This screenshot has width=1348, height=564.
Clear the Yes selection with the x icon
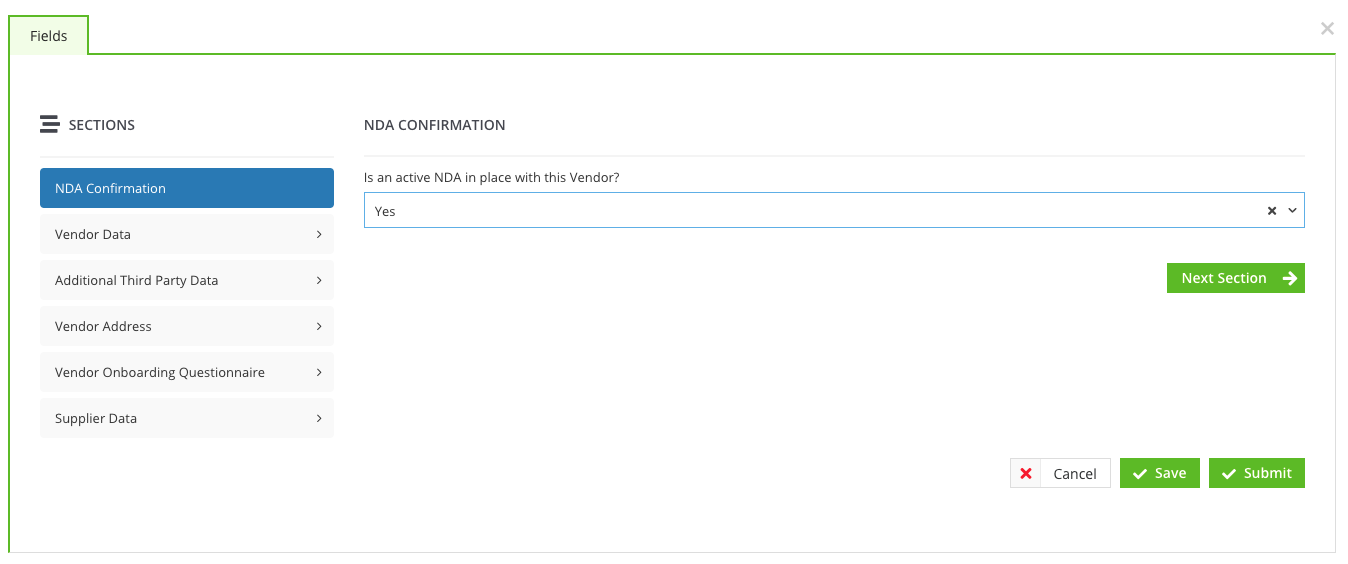tap(1272, 211)
